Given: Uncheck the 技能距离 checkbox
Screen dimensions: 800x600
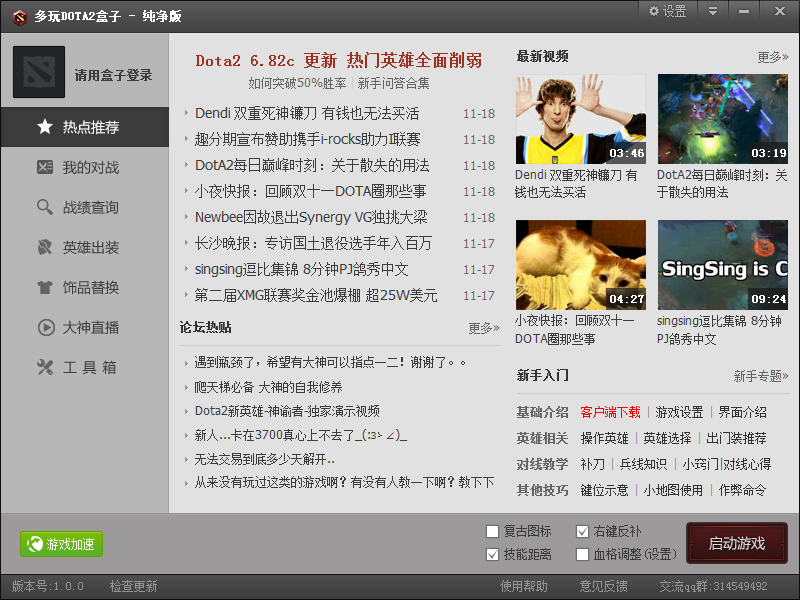Looking at the screenshot, I should tap(492, 555).
